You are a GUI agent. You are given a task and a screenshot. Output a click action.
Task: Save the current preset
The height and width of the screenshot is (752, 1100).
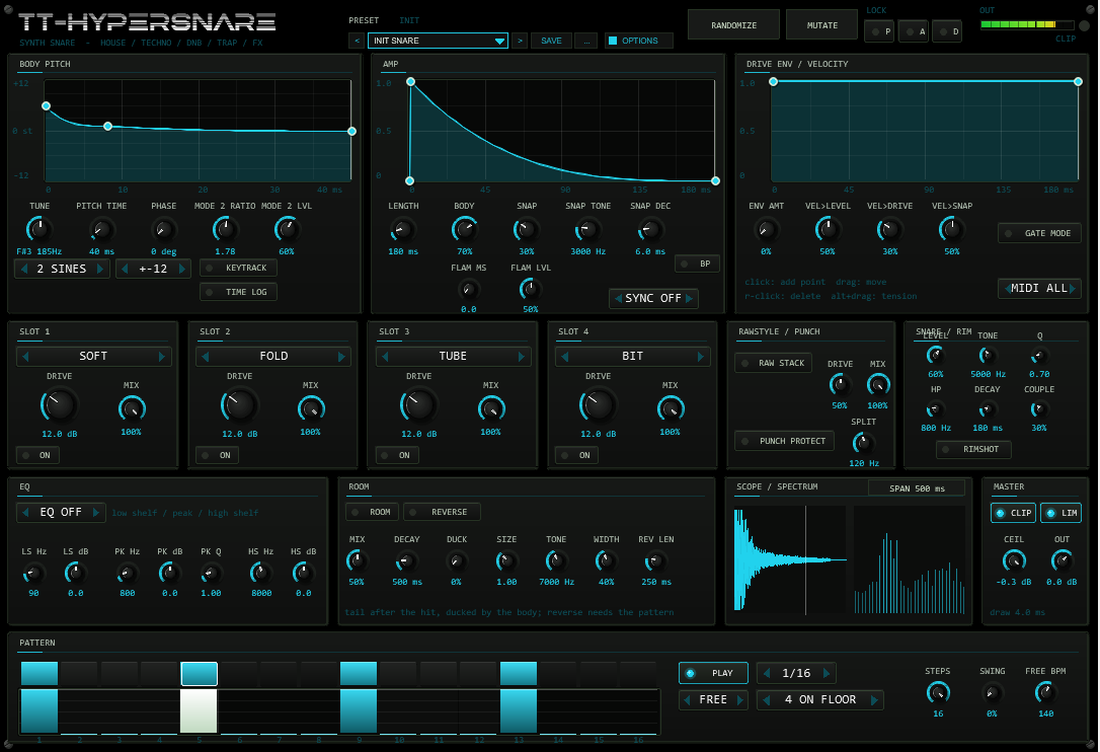[551, 41]
